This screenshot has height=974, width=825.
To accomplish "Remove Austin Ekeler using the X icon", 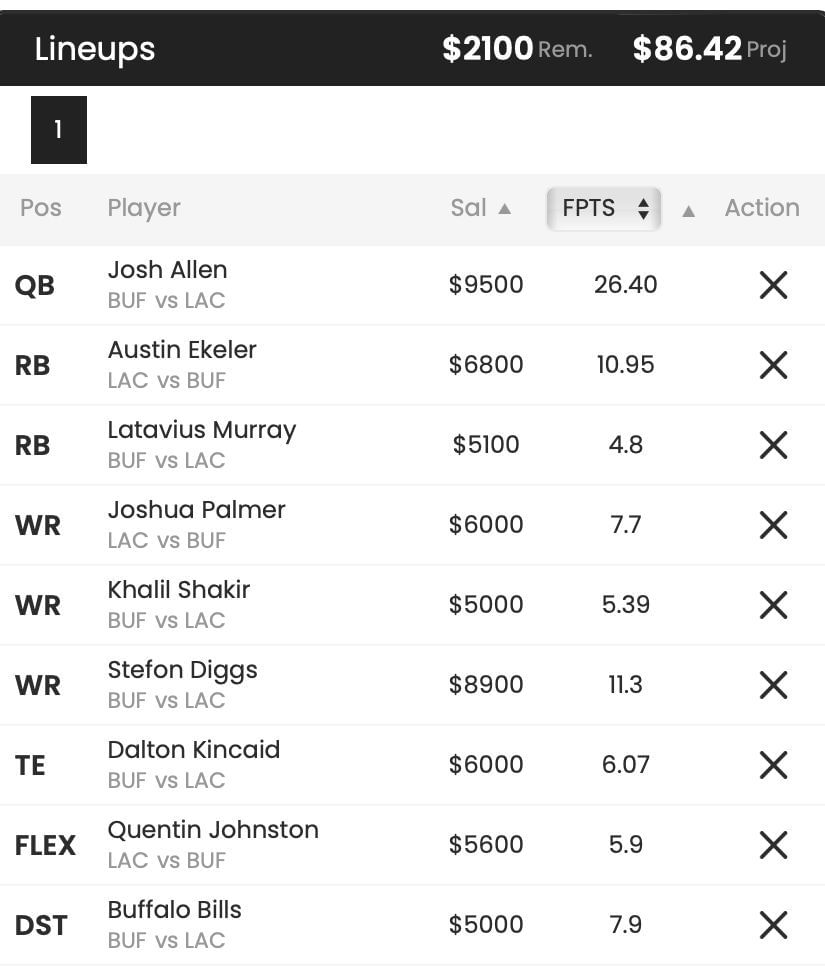I will [x=773, y=365].
